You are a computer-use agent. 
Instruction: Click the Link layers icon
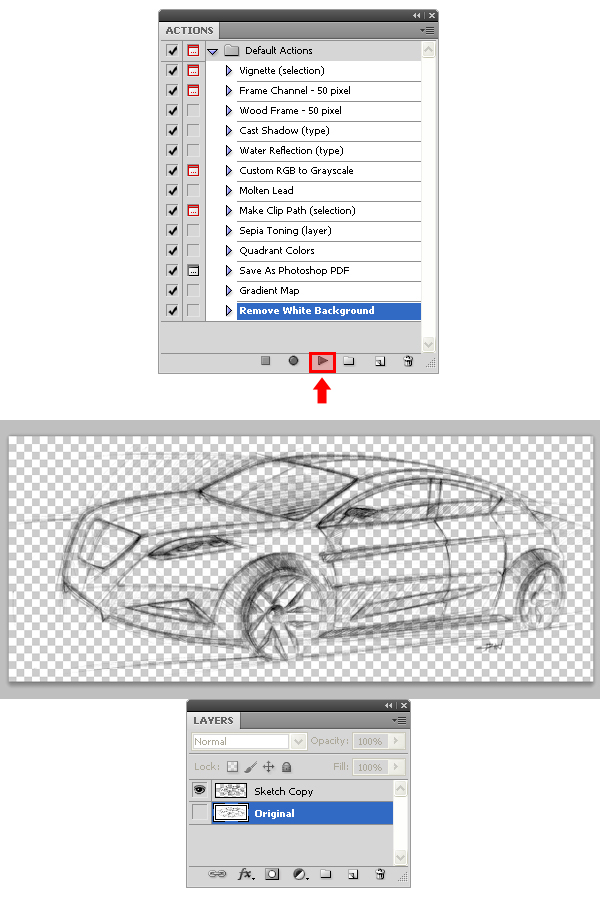pyautogui.click(x=217, y=874)
